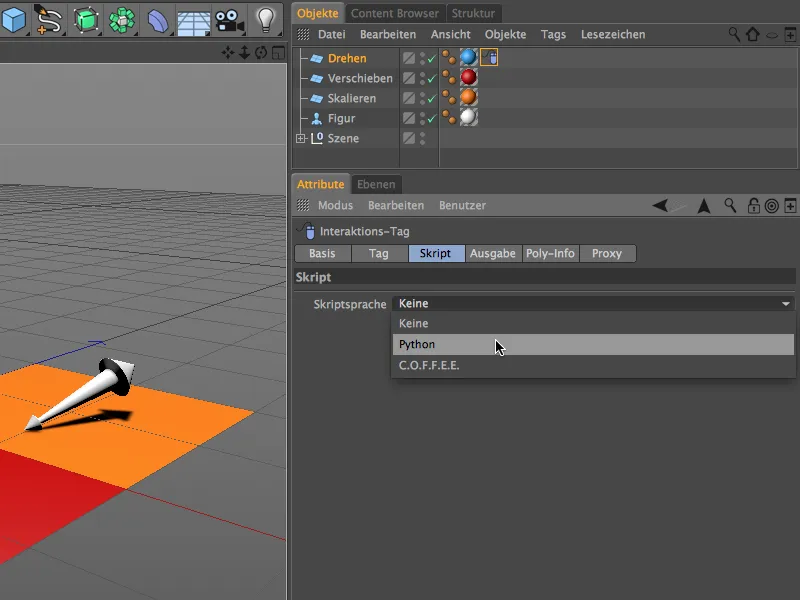The width and height of the screenshot is (800, 600).
Task: Choose C.O.F.F.E.E. from the Skriptsprache list
Action: coord(593,365)
